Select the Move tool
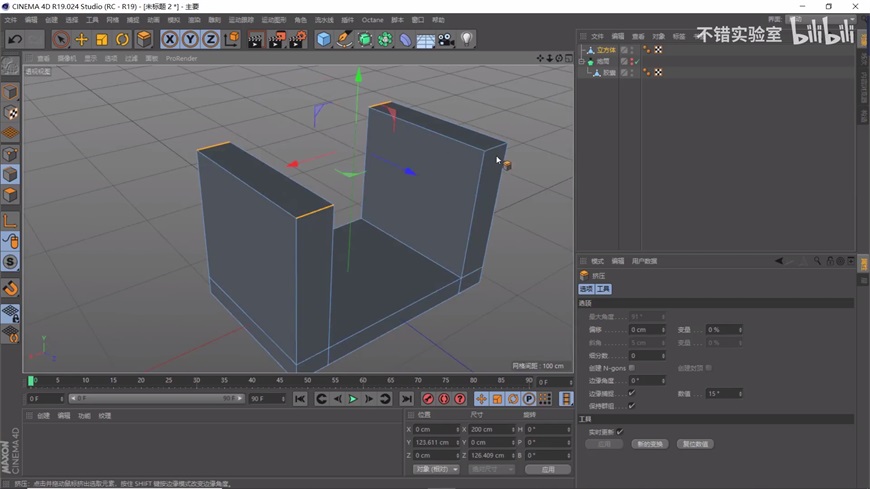Viewport: 870px width, 489px height. coord(82,40)
